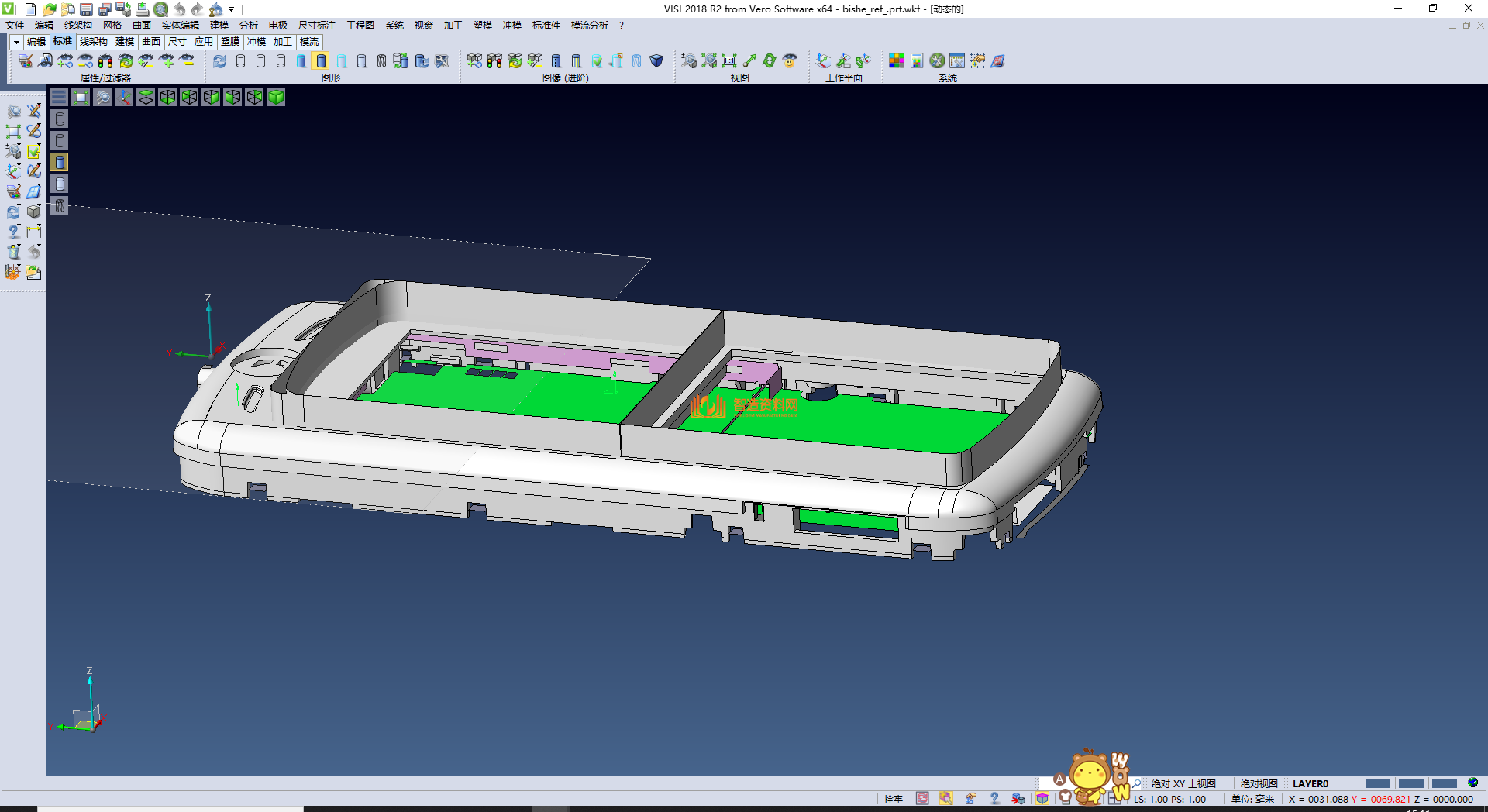This screenshot has height=812, width=1488.
Task: Toggle the highlighted blue shaded cylinder display mode
Action: tap(321, 61)
